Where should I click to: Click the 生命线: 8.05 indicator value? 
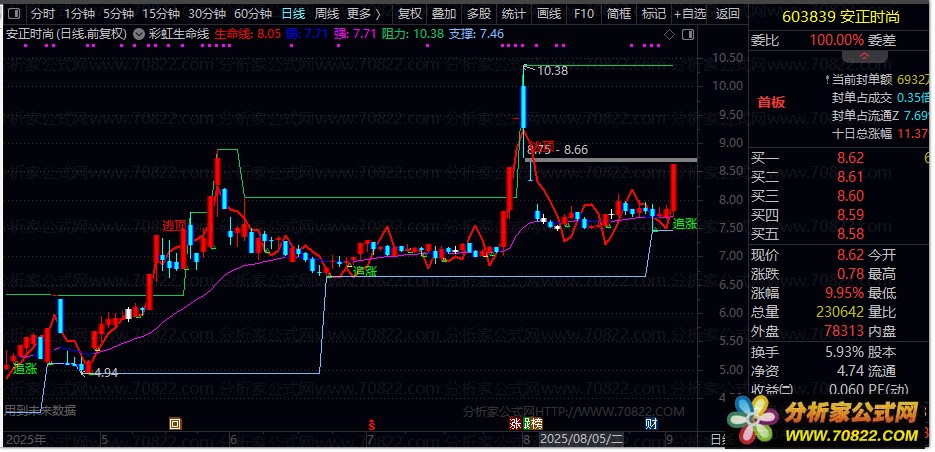tap(247, 34)
